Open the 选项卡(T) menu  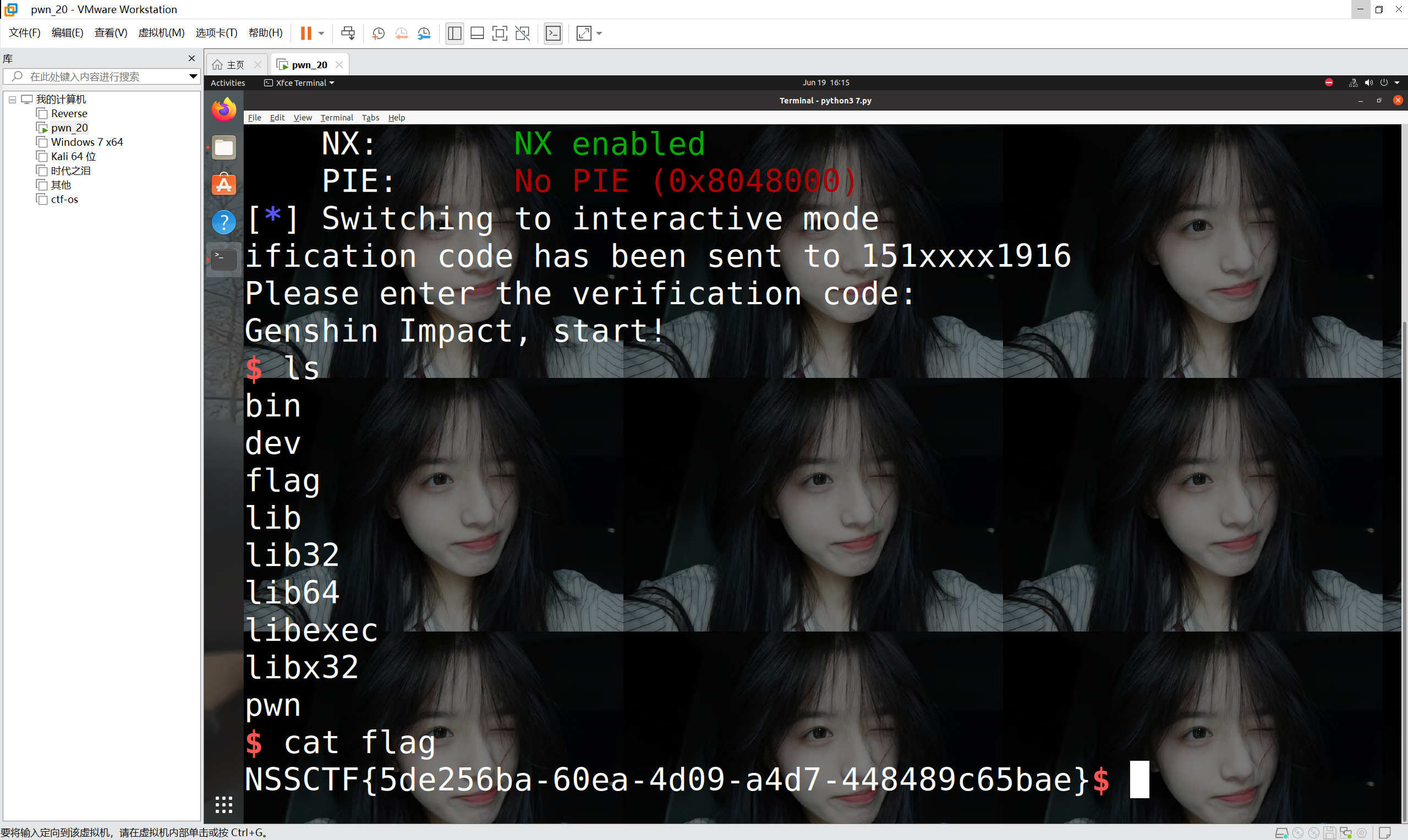pos(216,33)
